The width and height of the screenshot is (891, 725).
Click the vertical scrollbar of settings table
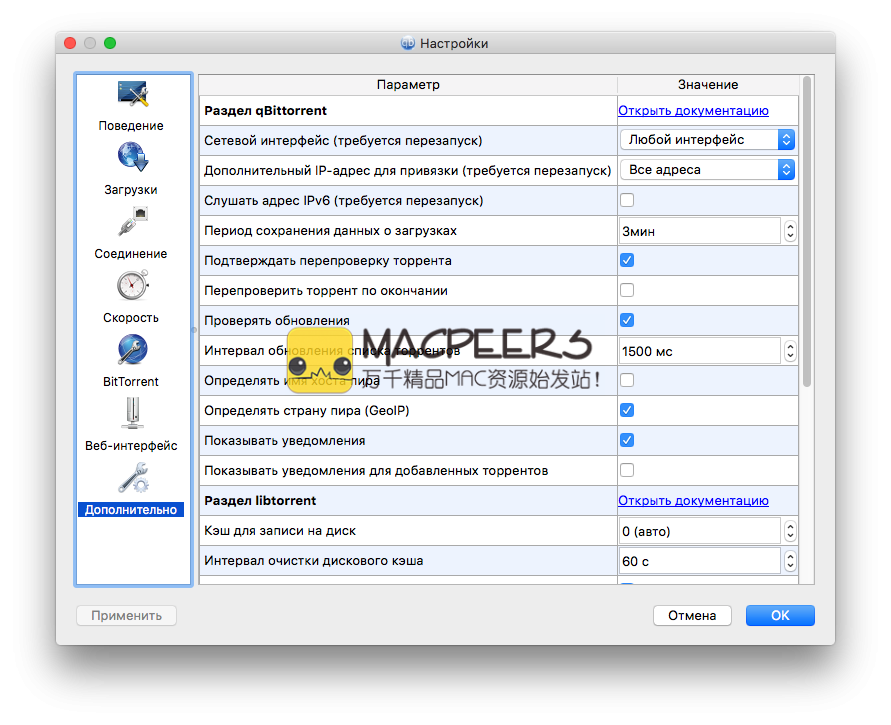tap(807, 232)
